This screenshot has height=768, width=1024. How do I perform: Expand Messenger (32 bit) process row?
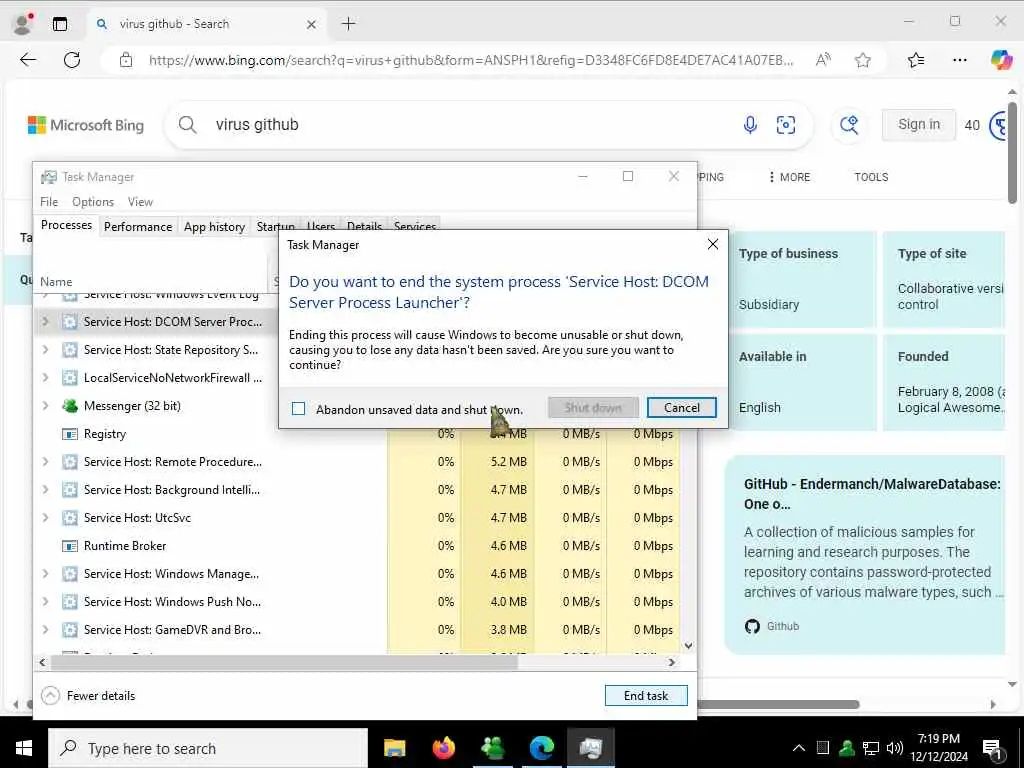45,406
